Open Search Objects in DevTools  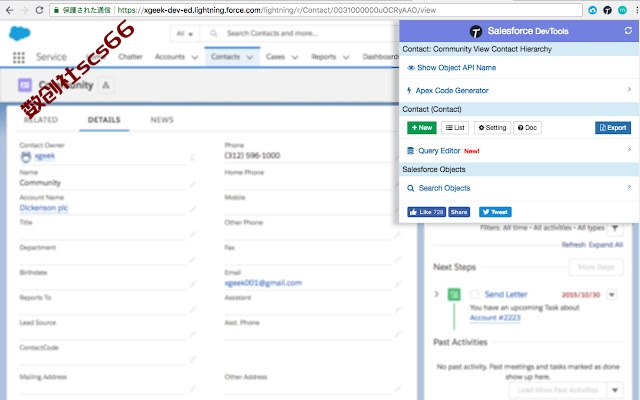pos(518,188)
